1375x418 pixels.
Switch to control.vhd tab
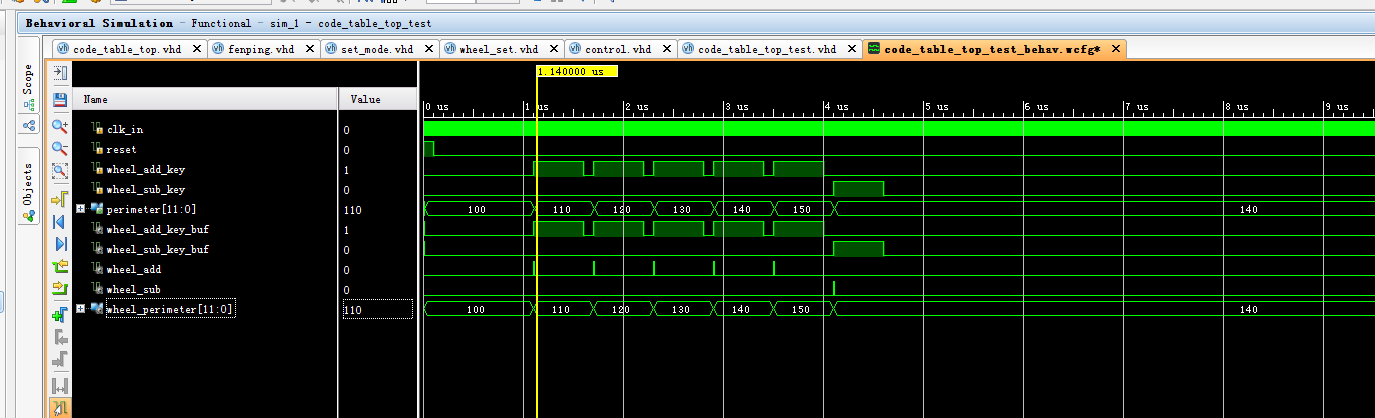coord(621,48)
